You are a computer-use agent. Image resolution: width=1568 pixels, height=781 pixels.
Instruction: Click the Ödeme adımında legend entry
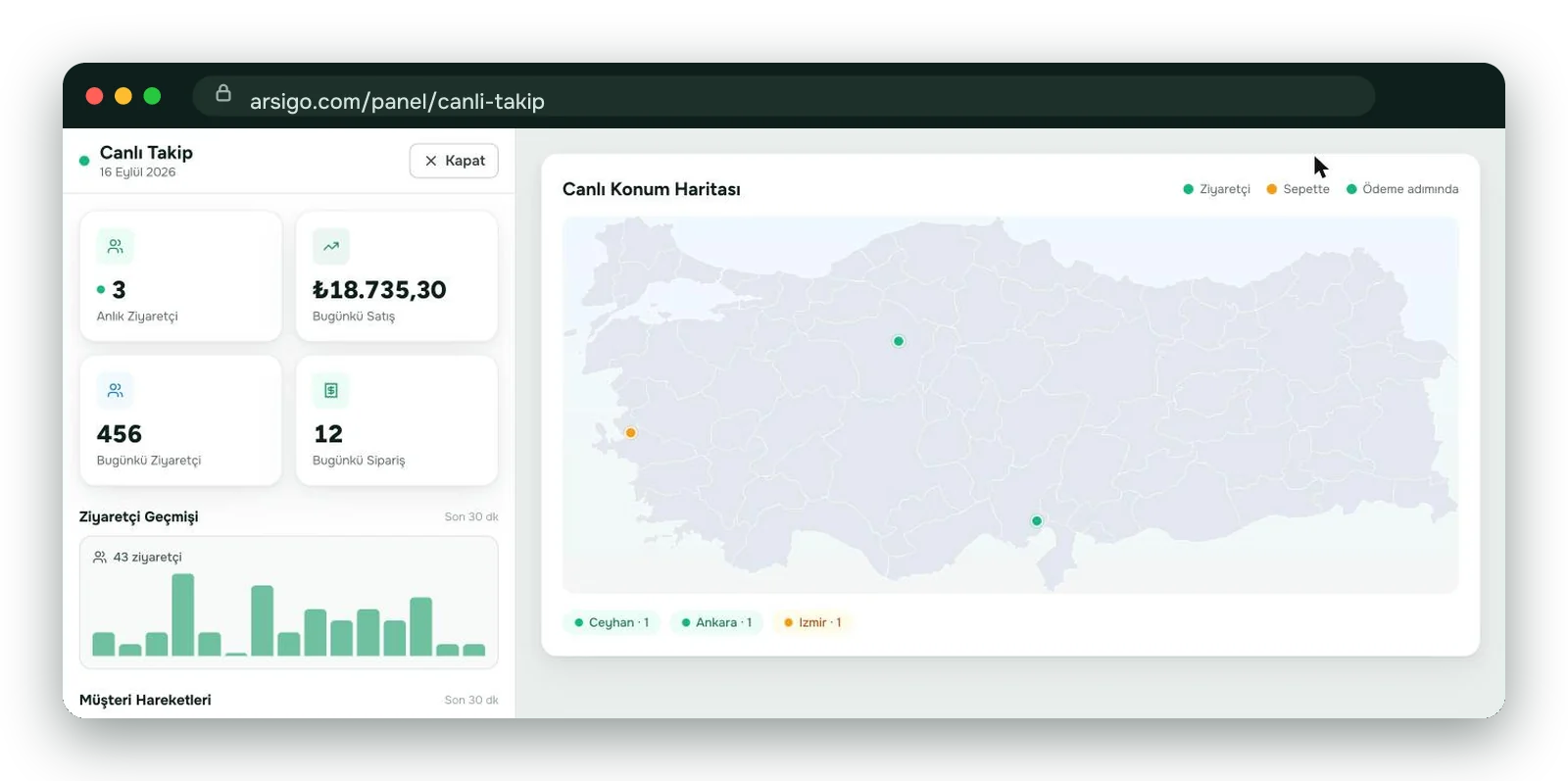coord(1402,189)
